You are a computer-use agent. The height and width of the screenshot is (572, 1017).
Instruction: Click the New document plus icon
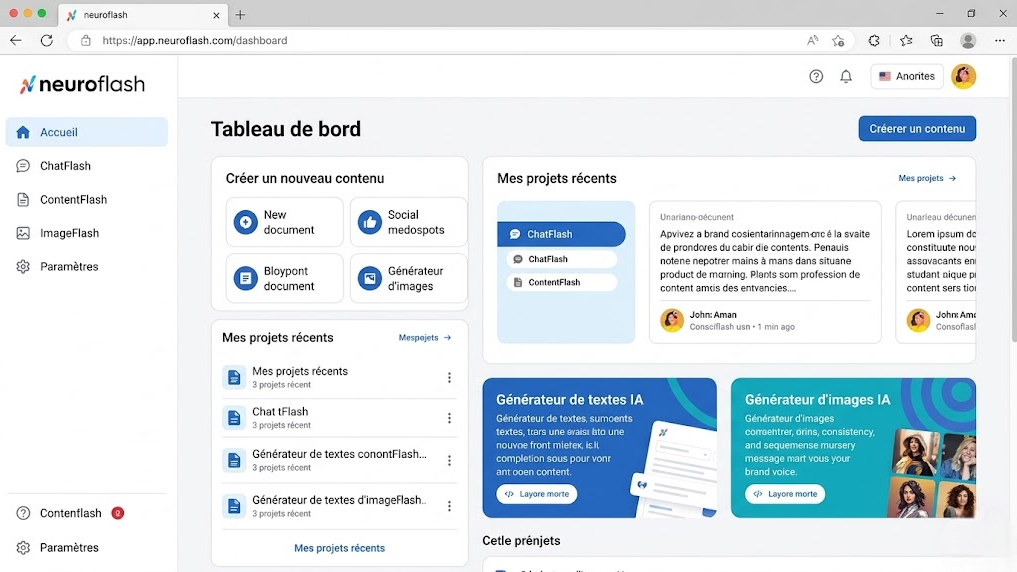pyautogui.click(x=245, y=222)
